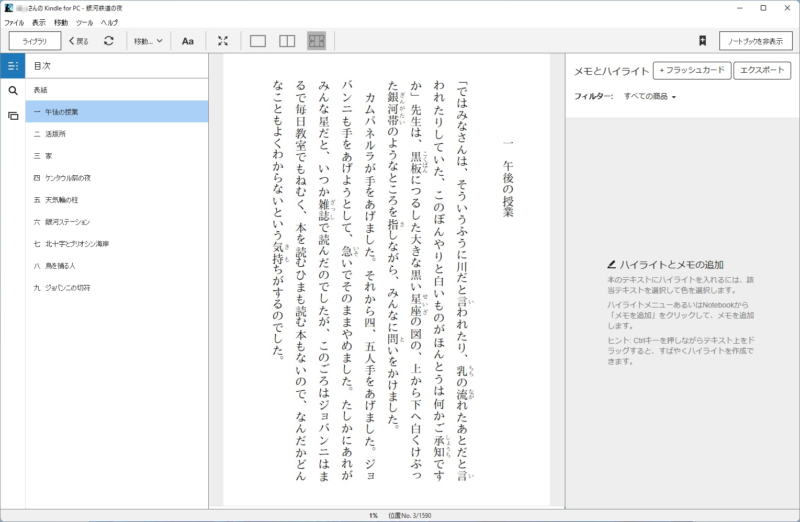Enter full screen mode icon
Viewport: 800px width, 522px height.
[223, 41]
